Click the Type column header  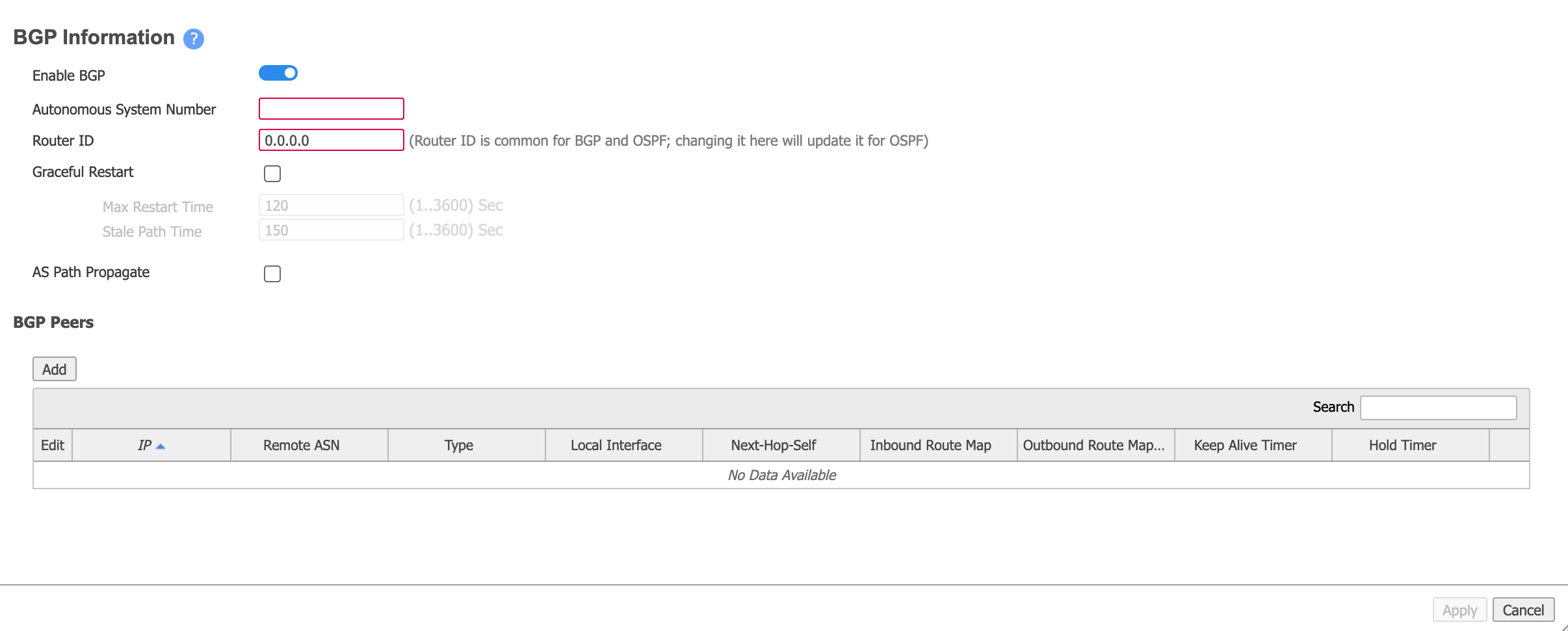[459, 446]
